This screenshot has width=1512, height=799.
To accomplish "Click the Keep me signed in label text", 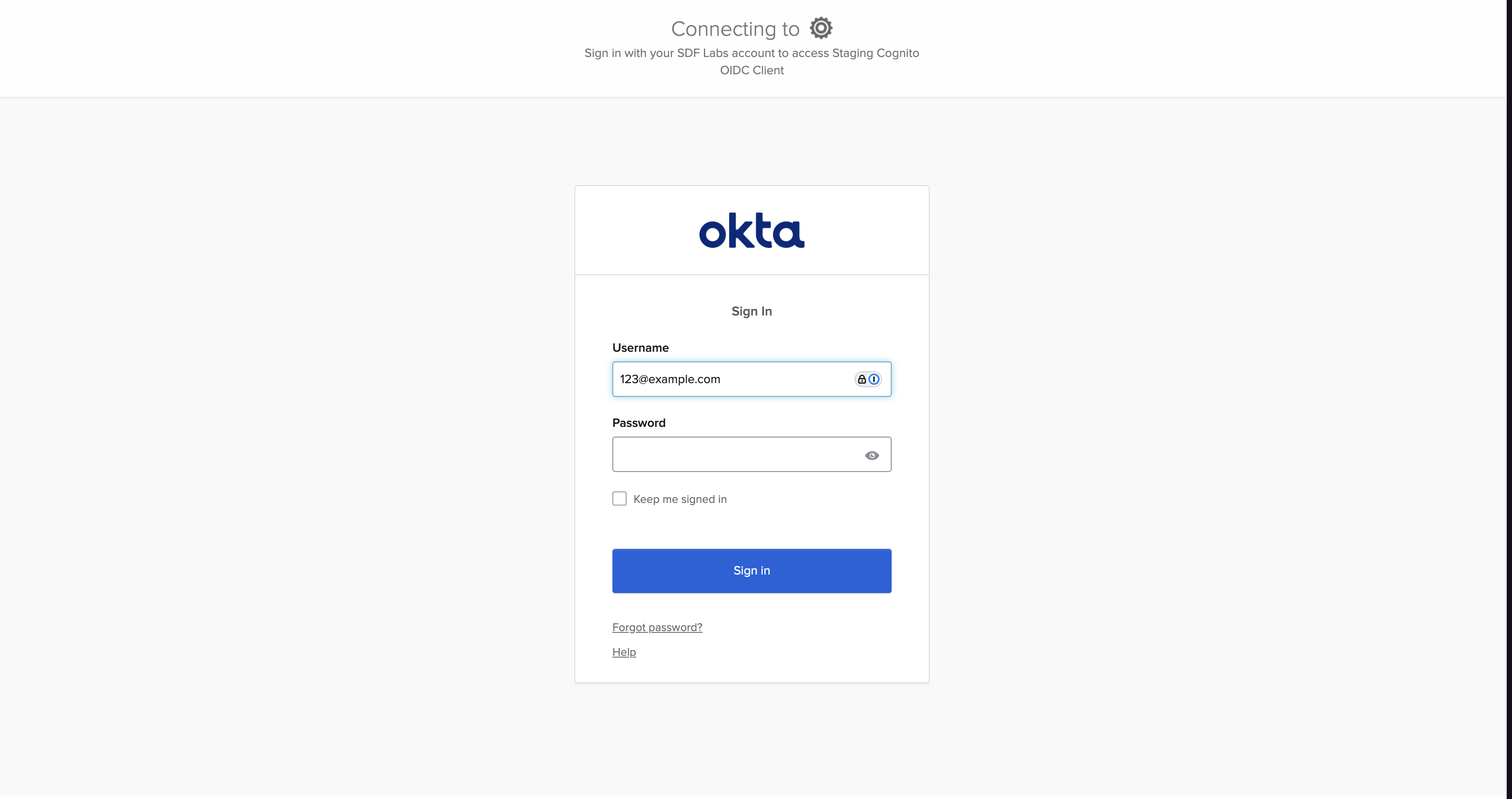I will pos(680,499).
